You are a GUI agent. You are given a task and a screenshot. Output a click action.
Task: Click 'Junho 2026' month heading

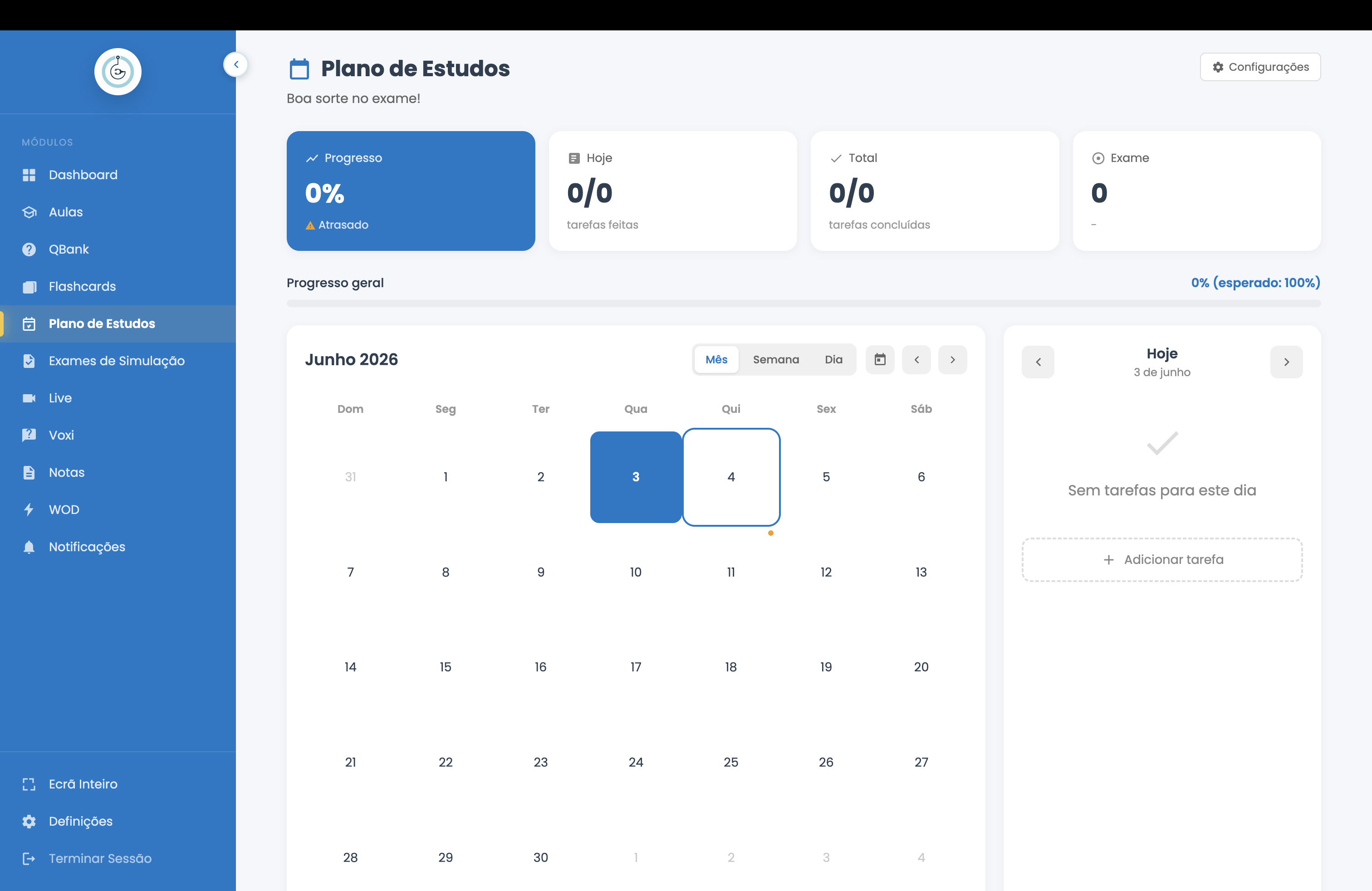tap(351, 360)
